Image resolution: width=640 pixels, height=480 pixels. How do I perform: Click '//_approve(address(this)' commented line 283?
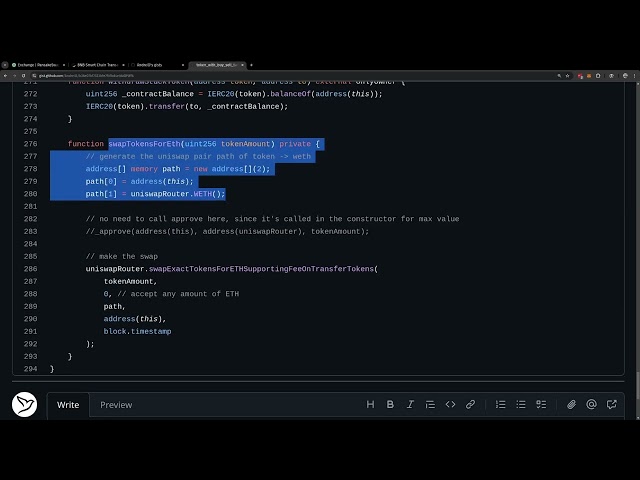pos(140,231)
